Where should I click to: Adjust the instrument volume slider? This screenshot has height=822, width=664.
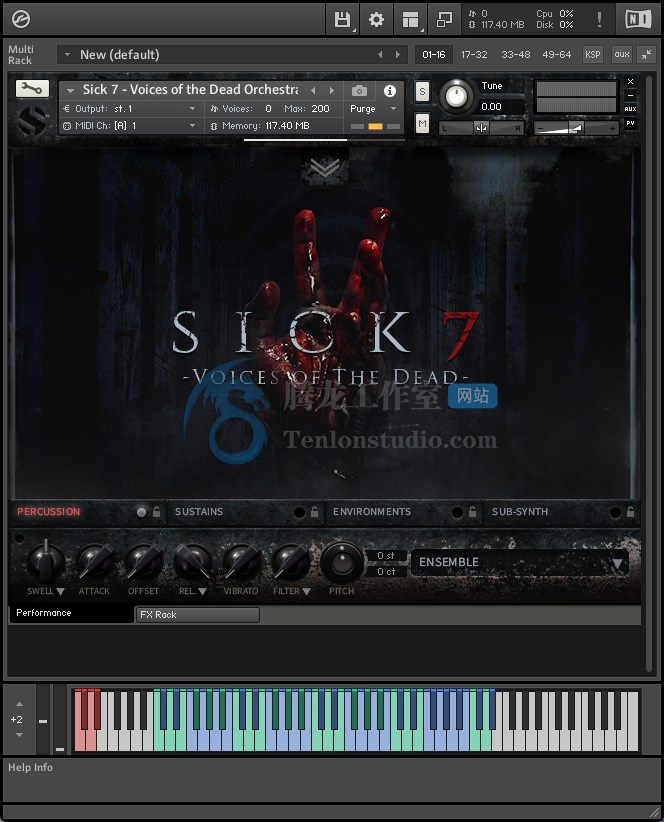(x=576, y=128)
